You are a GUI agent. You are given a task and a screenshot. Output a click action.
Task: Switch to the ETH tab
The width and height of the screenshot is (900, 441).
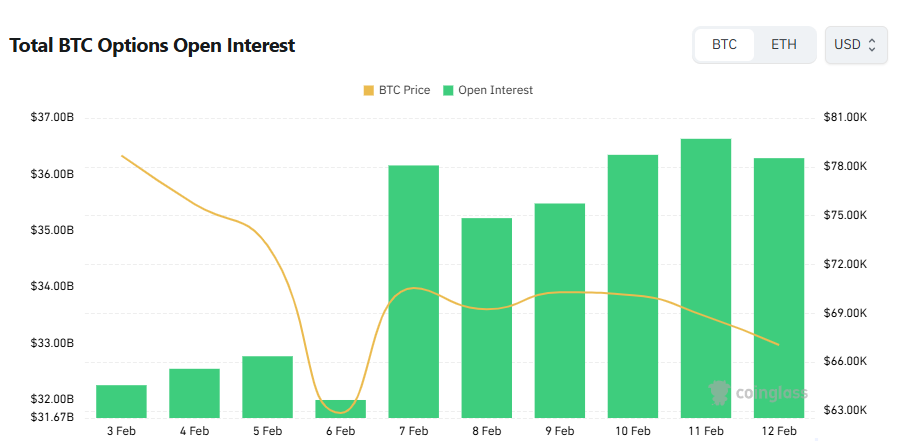784,45
